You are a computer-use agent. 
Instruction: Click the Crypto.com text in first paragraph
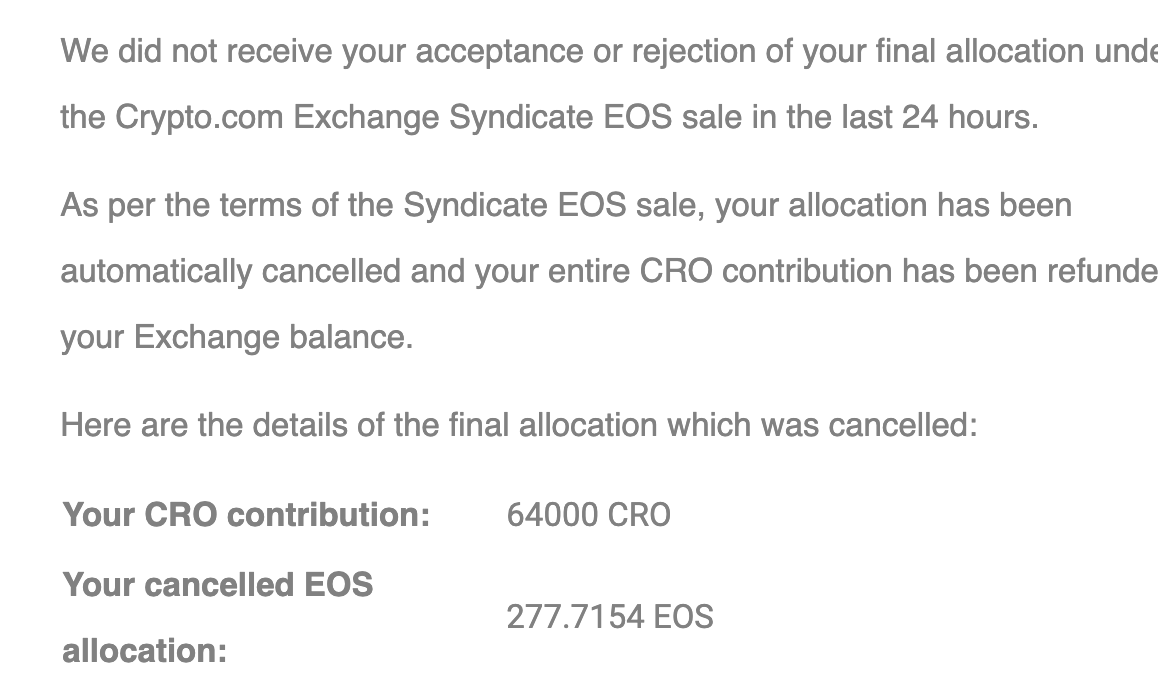(x=199, y=117)
